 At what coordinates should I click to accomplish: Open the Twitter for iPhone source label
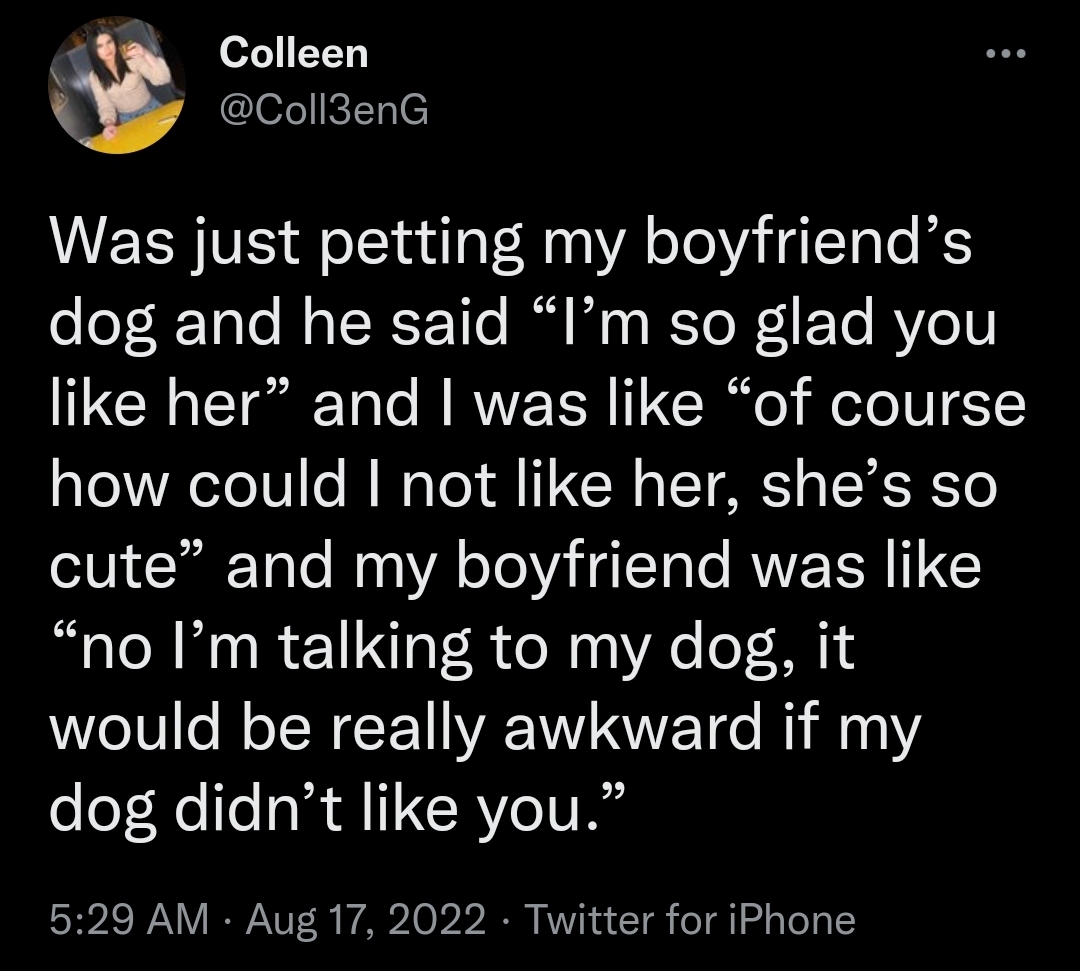pos(689,920)
